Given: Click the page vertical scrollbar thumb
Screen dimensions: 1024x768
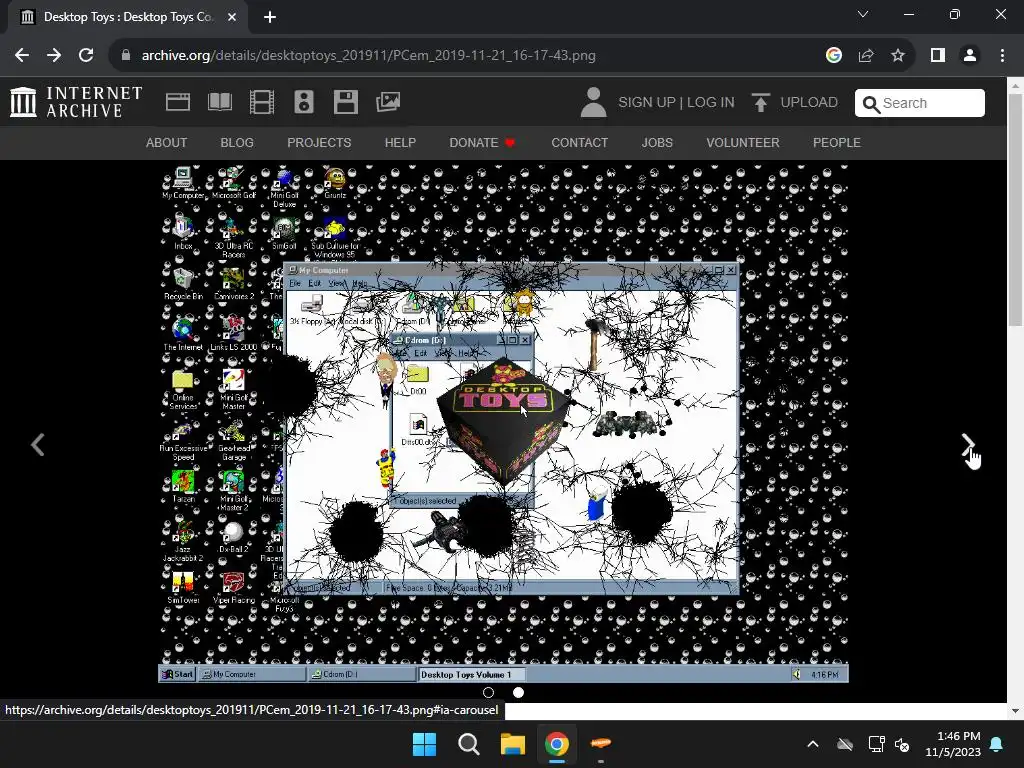Looking at the screenshot, I should tap(1016, 209).
